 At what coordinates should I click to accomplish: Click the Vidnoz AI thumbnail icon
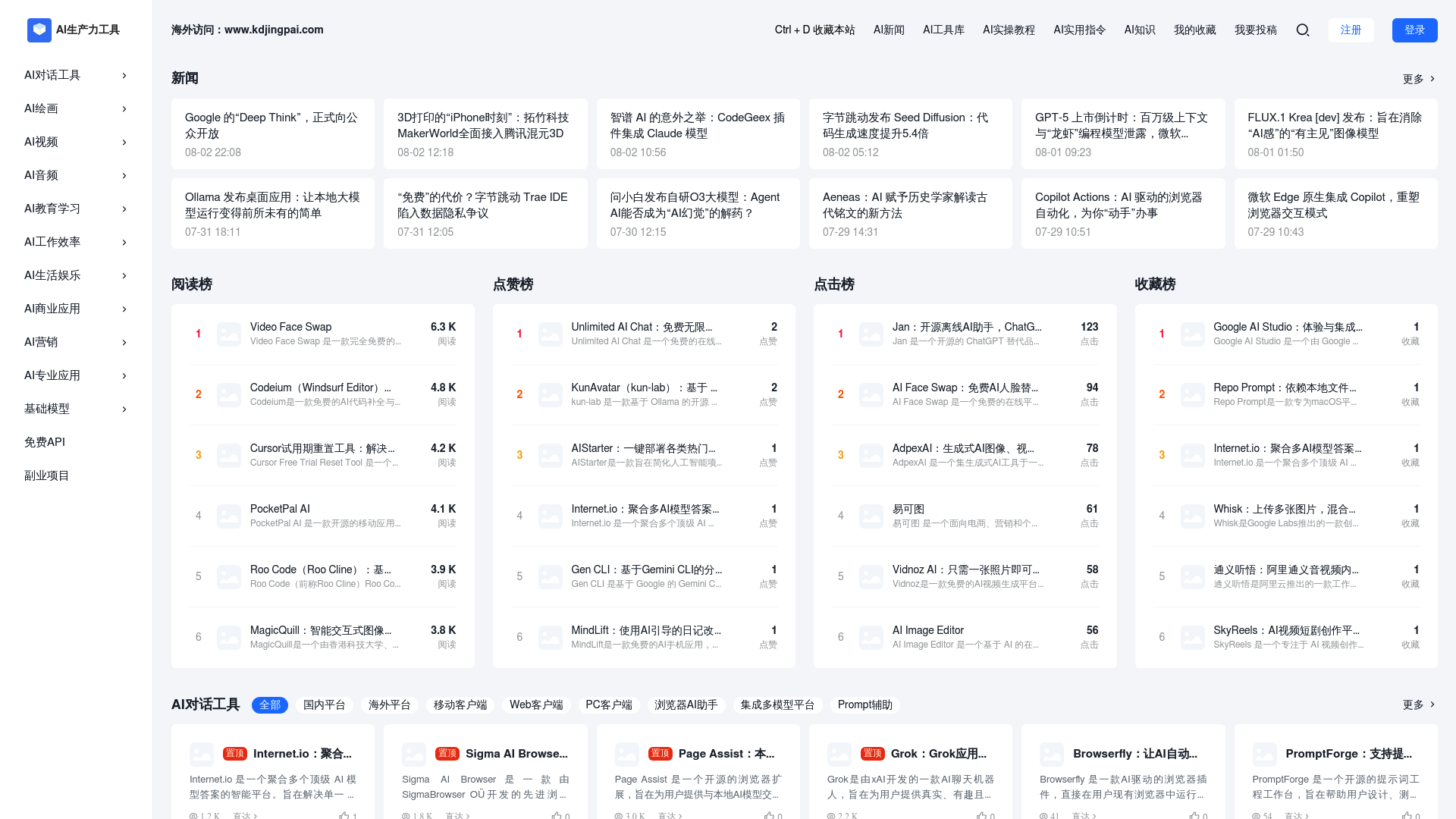[x=871, y=576]
